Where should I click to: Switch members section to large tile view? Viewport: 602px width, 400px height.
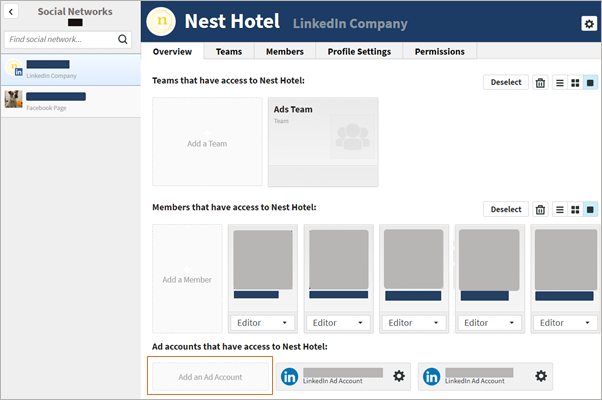[590, 210]
